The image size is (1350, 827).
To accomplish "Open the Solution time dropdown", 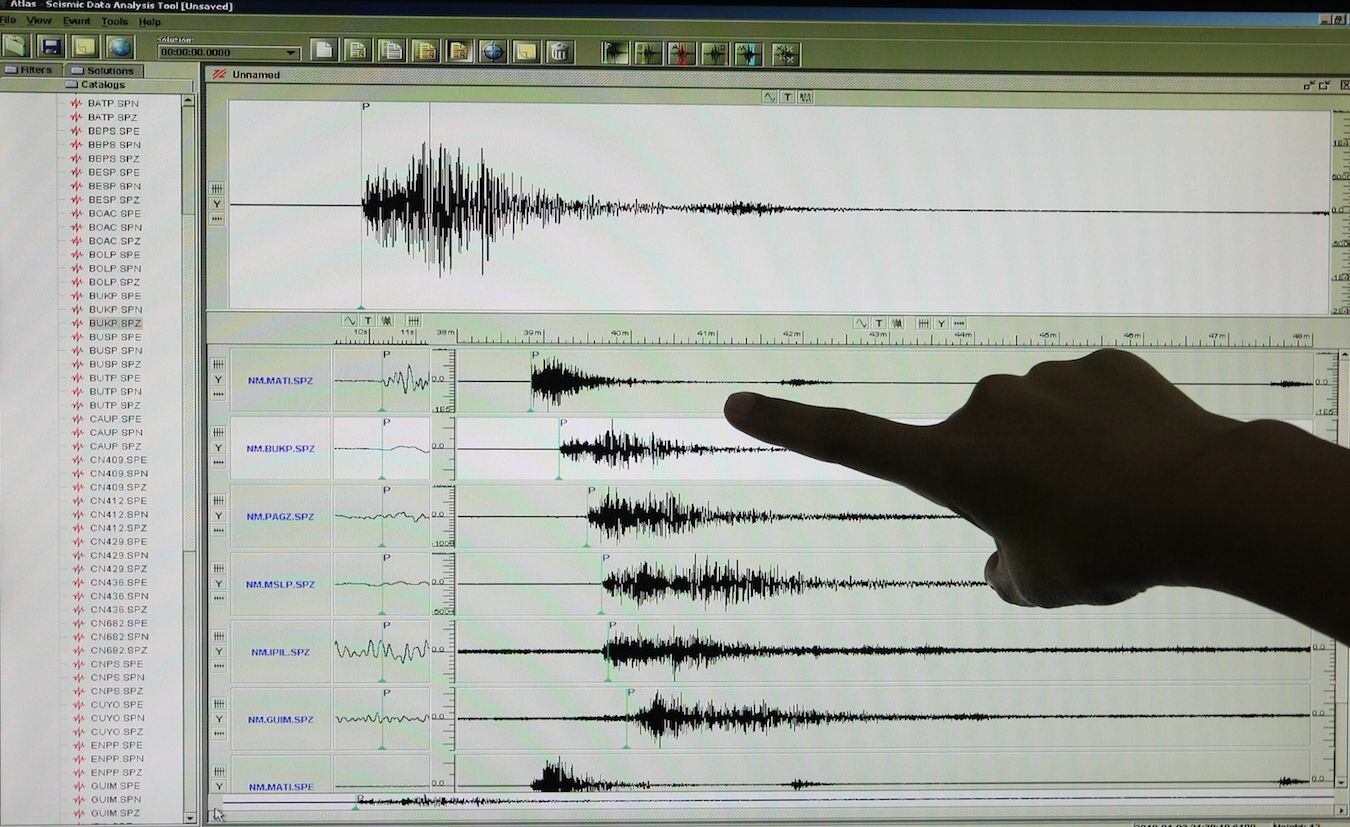I will pyautogui.click(x=291, y=53).
